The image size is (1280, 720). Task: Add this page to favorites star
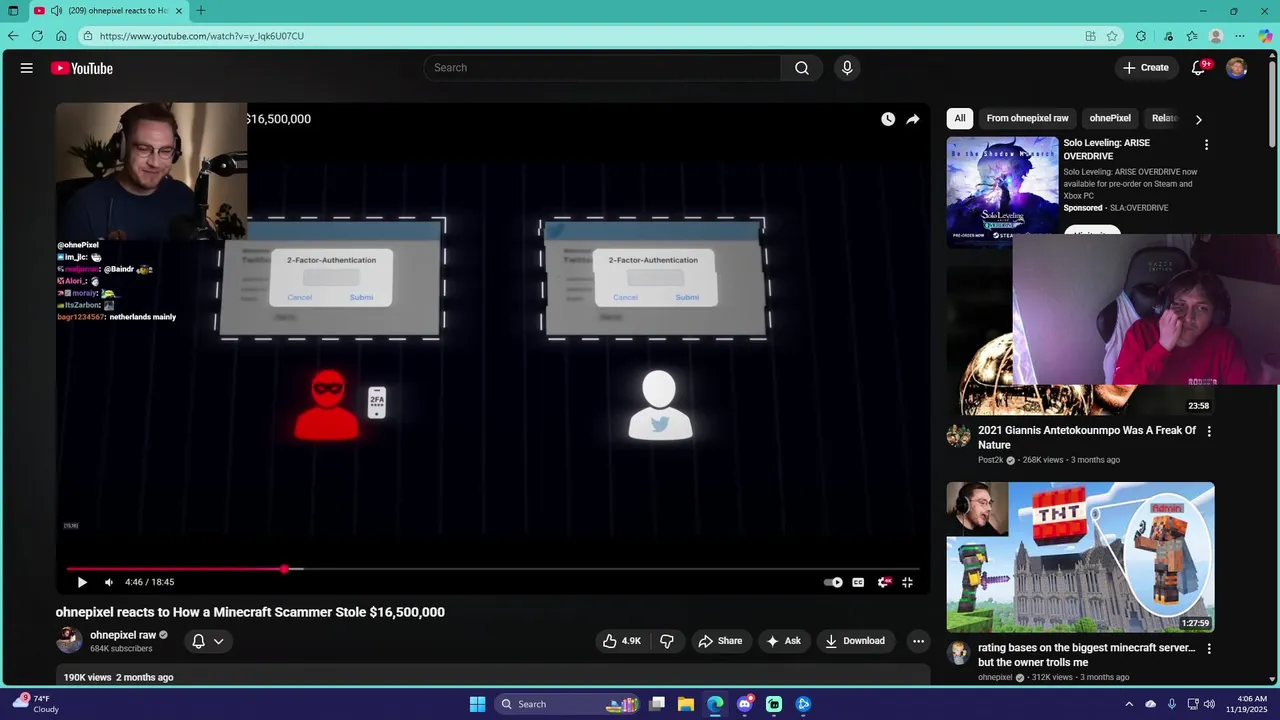point(1112,36)
